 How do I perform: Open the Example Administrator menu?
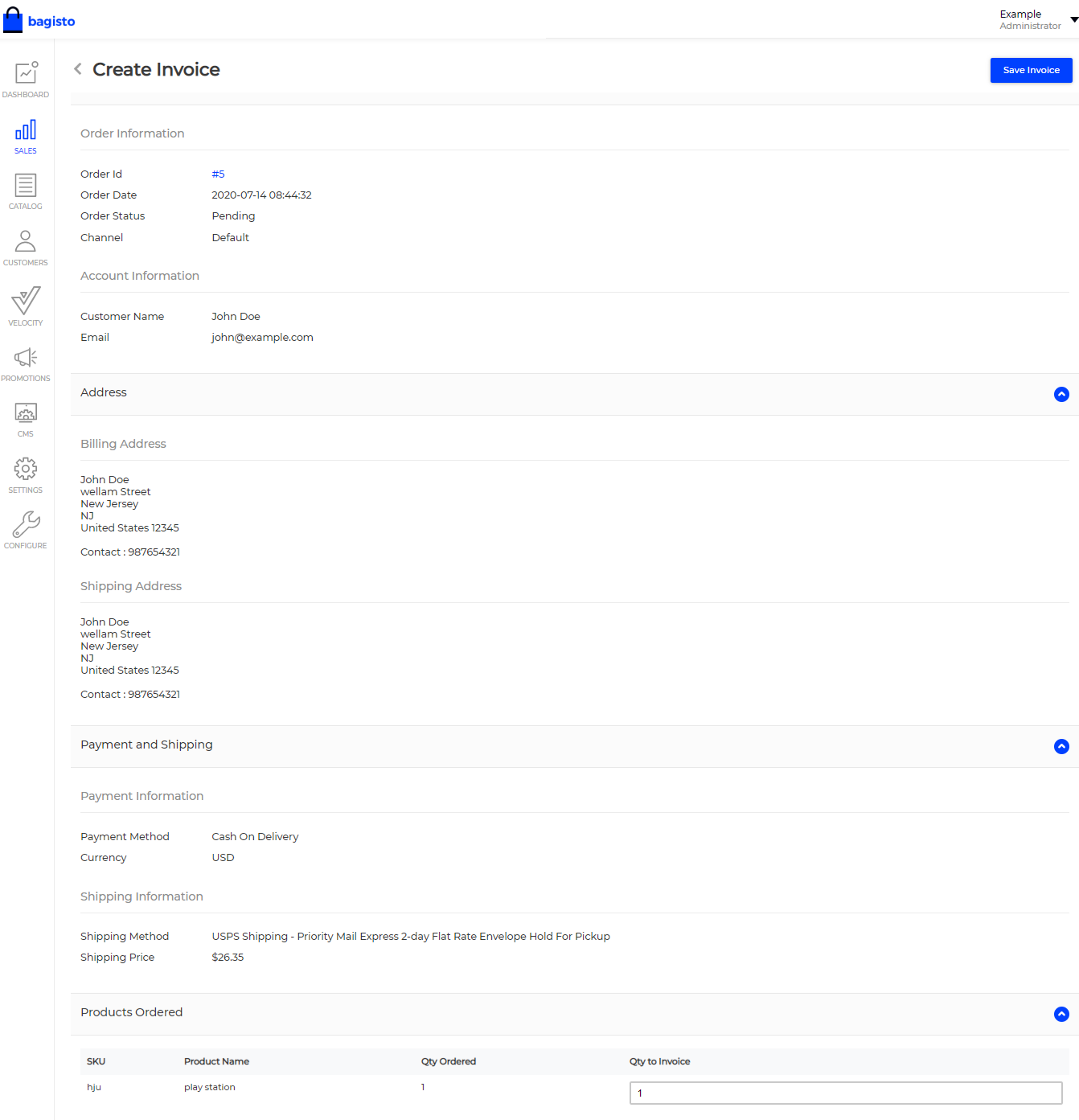[1030, 19]
